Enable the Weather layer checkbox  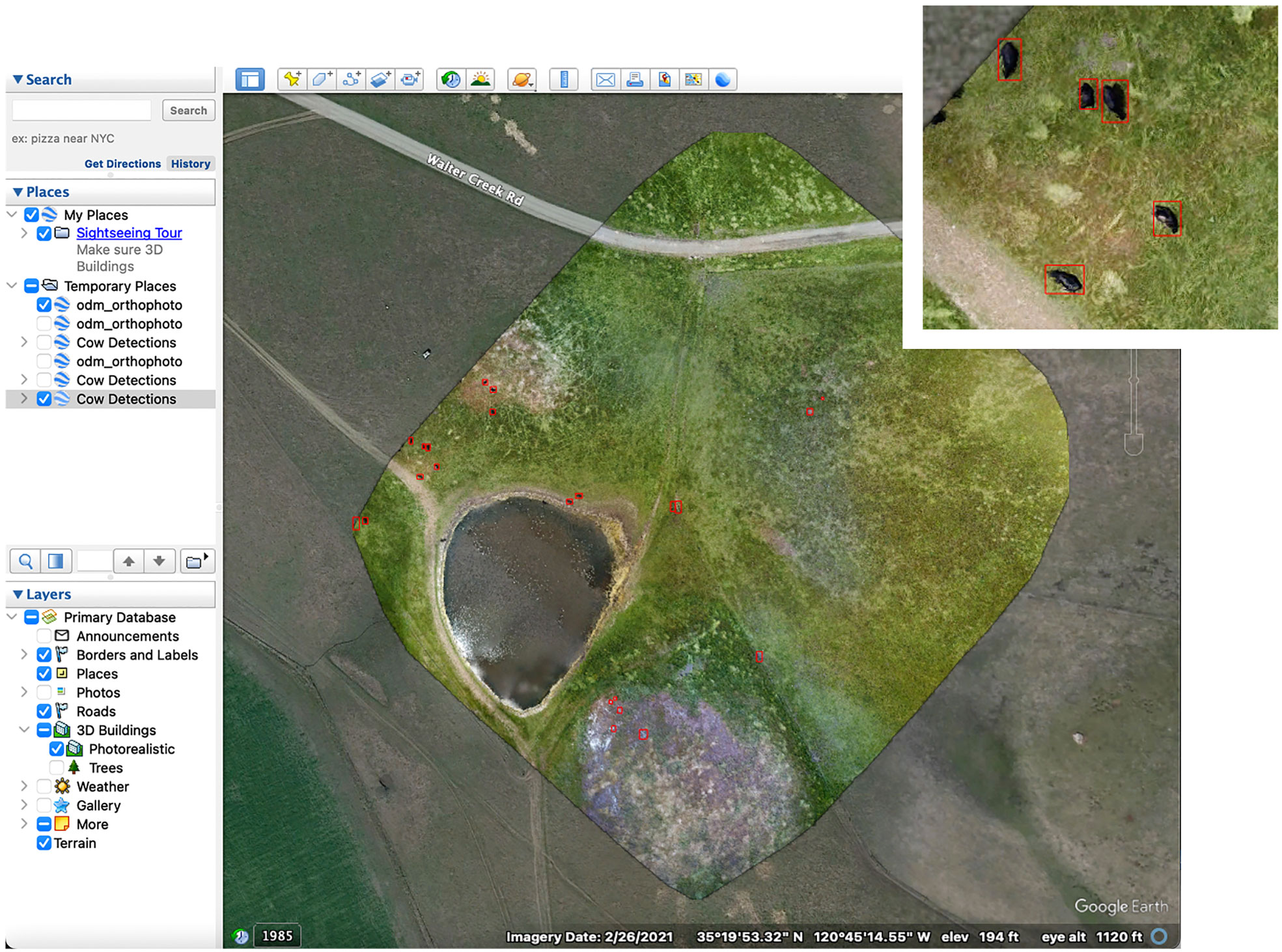point(44,787)
